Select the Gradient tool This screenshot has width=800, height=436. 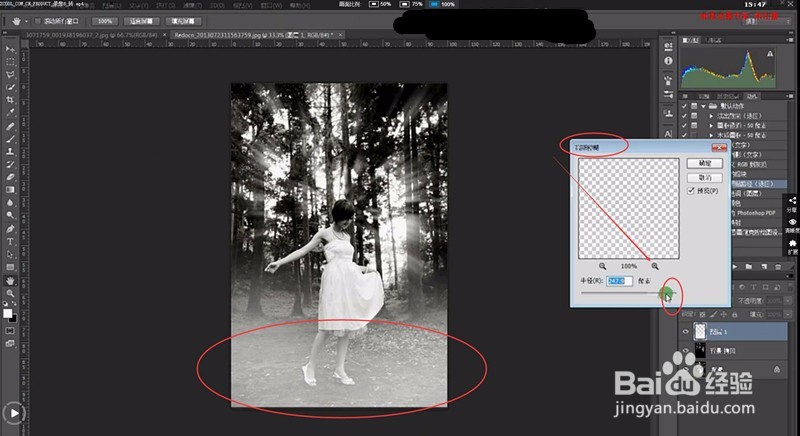pos(10,190)
